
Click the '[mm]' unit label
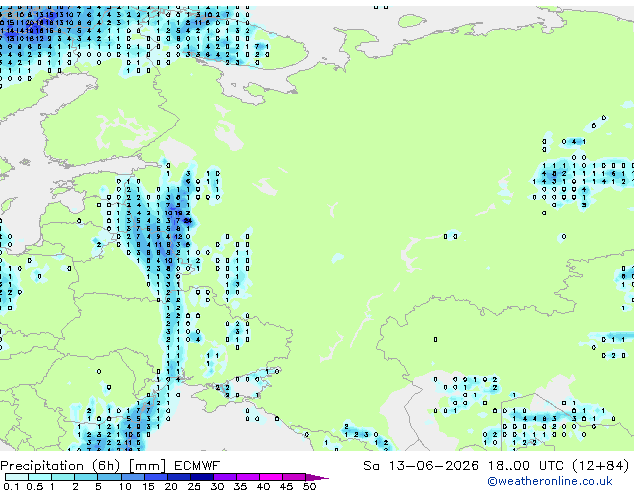[x=148, y=466]
